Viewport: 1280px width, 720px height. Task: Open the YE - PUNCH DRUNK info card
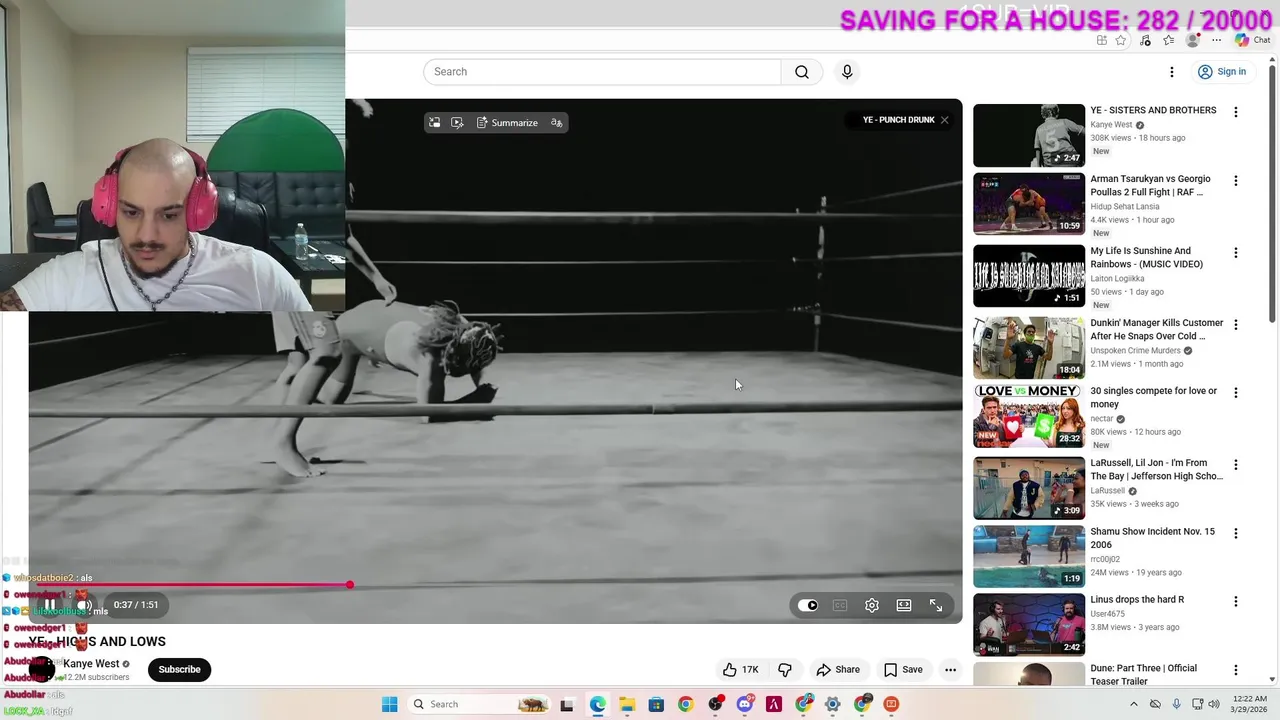(898, 120)
